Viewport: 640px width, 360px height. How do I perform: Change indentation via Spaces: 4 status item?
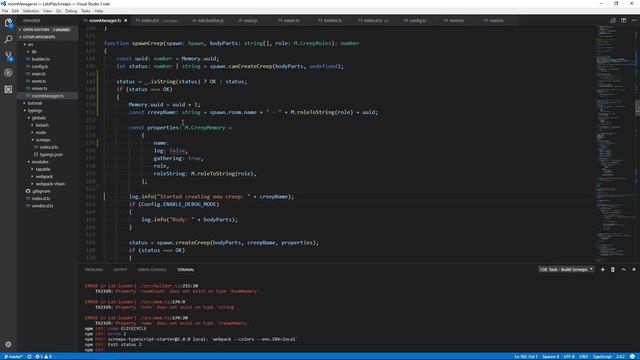[551, 357]
